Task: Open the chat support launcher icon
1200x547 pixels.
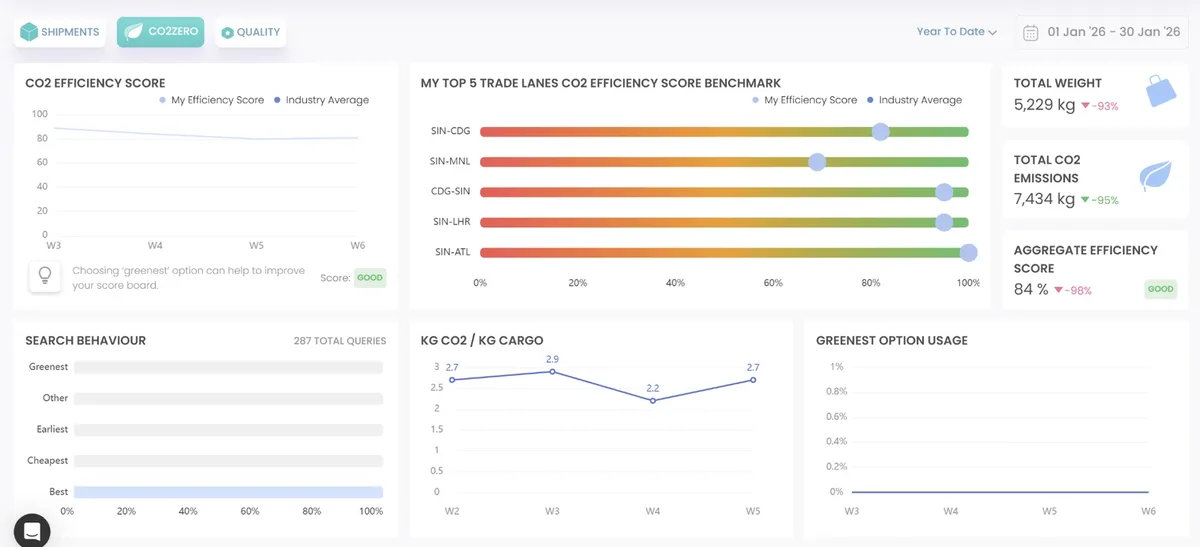Action: click(x=32, y=530)
